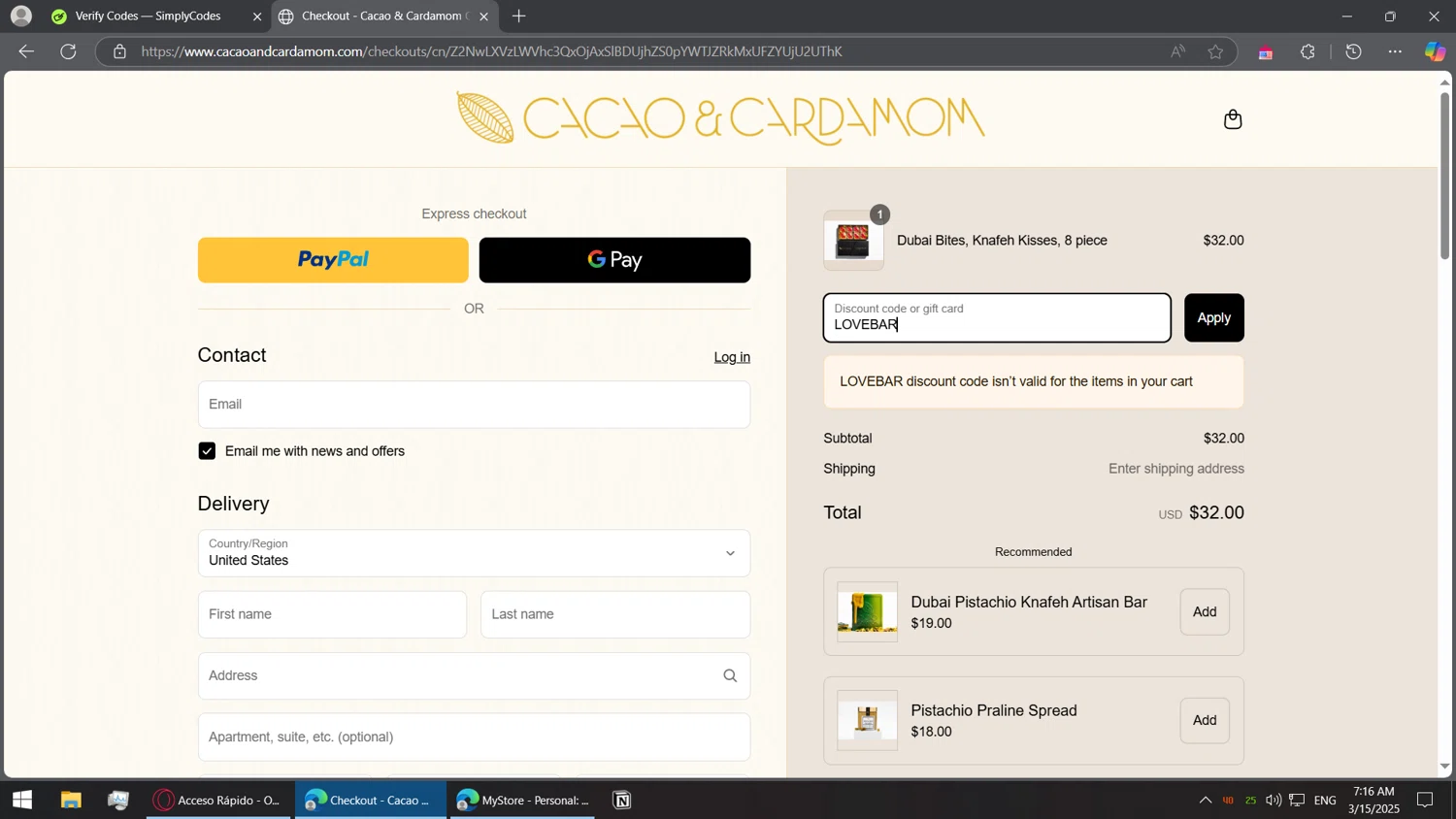The height and width of the screenshot is (819, 1456).
Task: Click the Discount code or gift card field
Action: tap(997, 318)
